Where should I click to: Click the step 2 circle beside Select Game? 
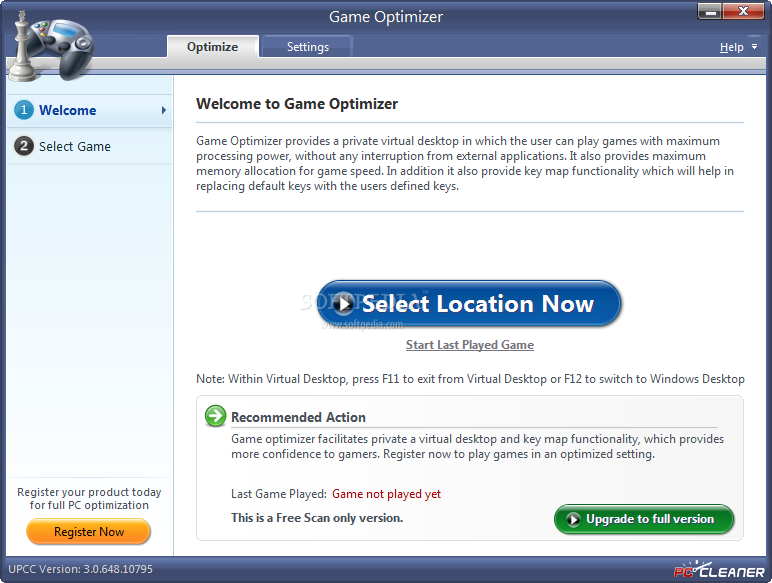pyautogui.click(x=24, y=146)
